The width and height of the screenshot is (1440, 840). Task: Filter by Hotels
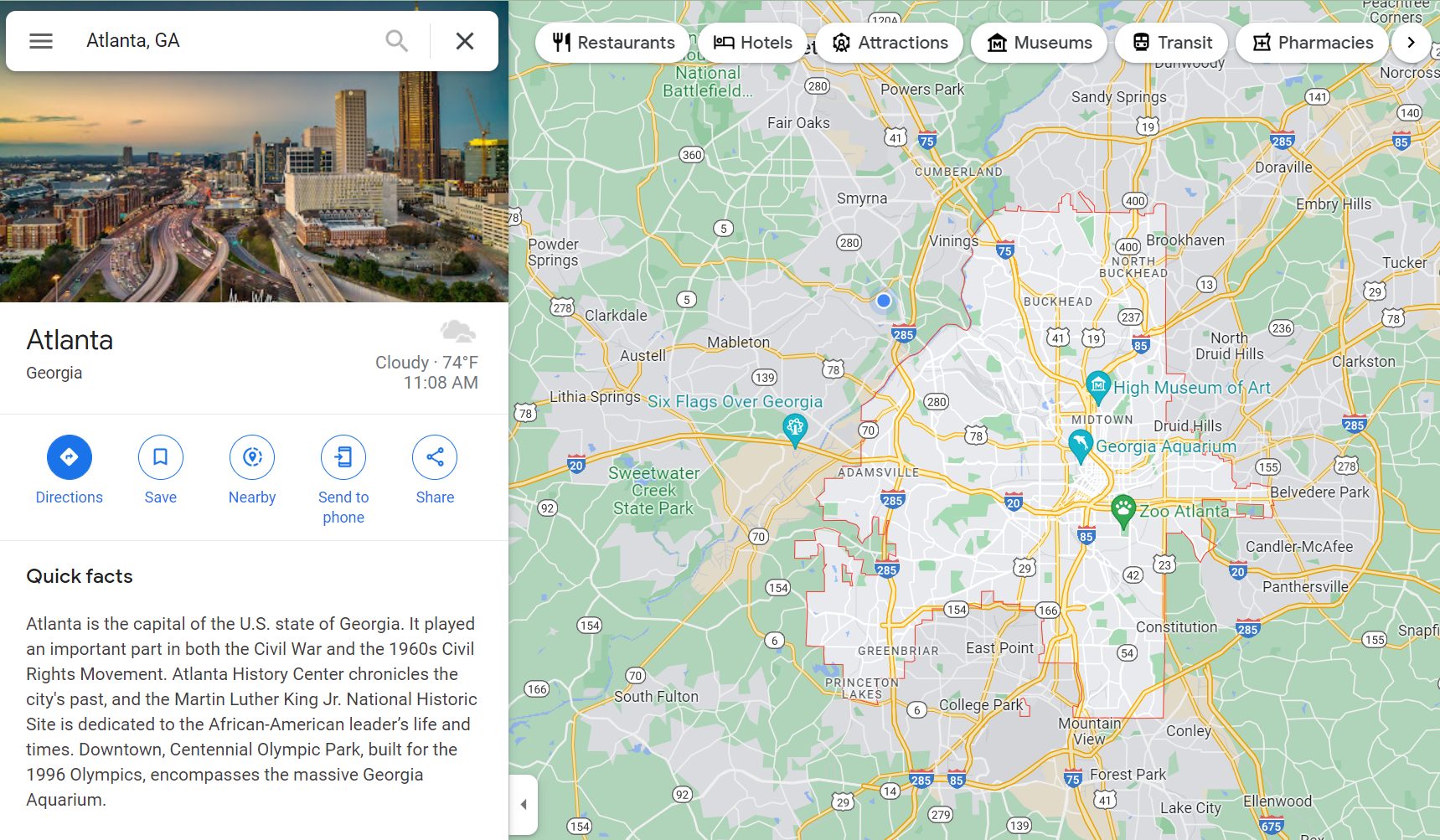[753, 42]
